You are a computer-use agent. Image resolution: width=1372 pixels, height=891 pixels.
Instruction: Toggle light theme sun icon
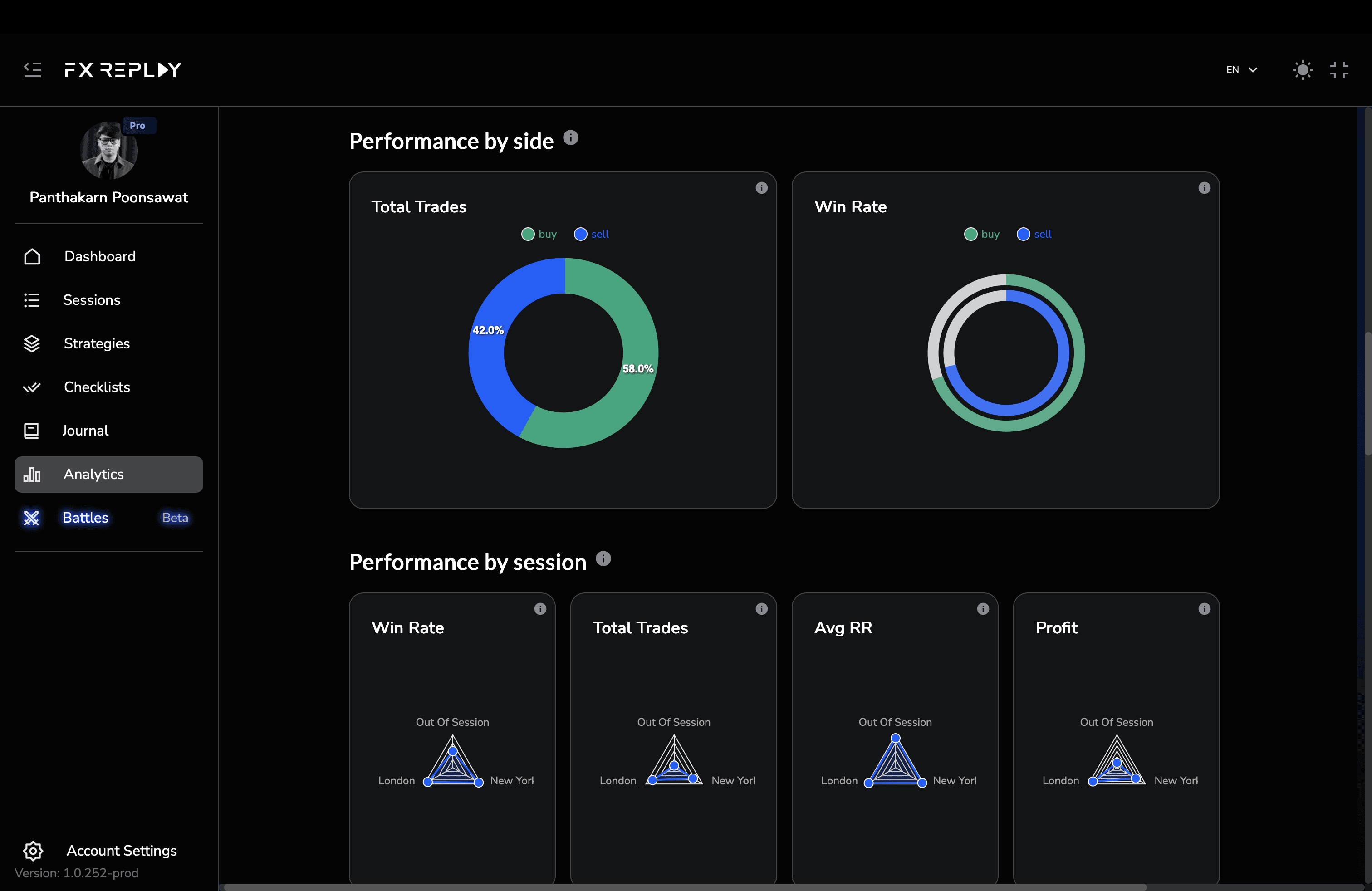tap(1302, 70)
